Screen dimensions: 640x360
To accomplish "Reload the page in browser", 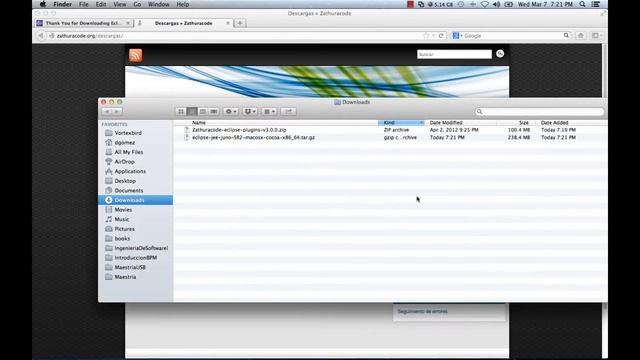I will [441, 36].
